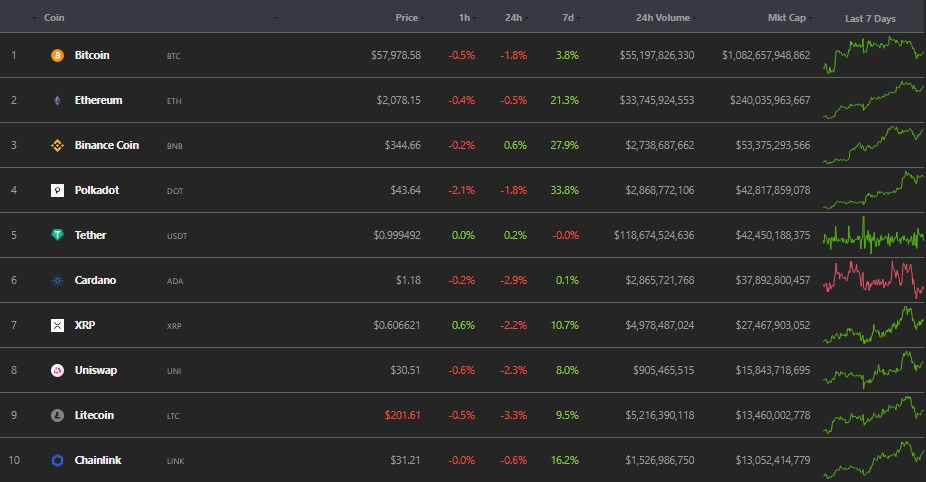This screenshot has height=482, width=926.
Task: Open the Bitcoin name link
Action: pos(92,55)
